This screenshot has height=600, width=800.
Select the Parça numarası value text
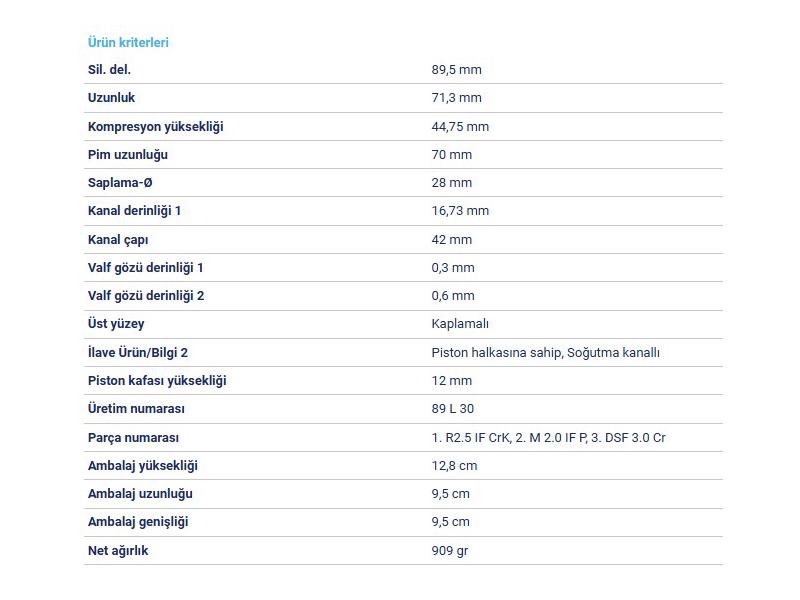pos(548,438)
